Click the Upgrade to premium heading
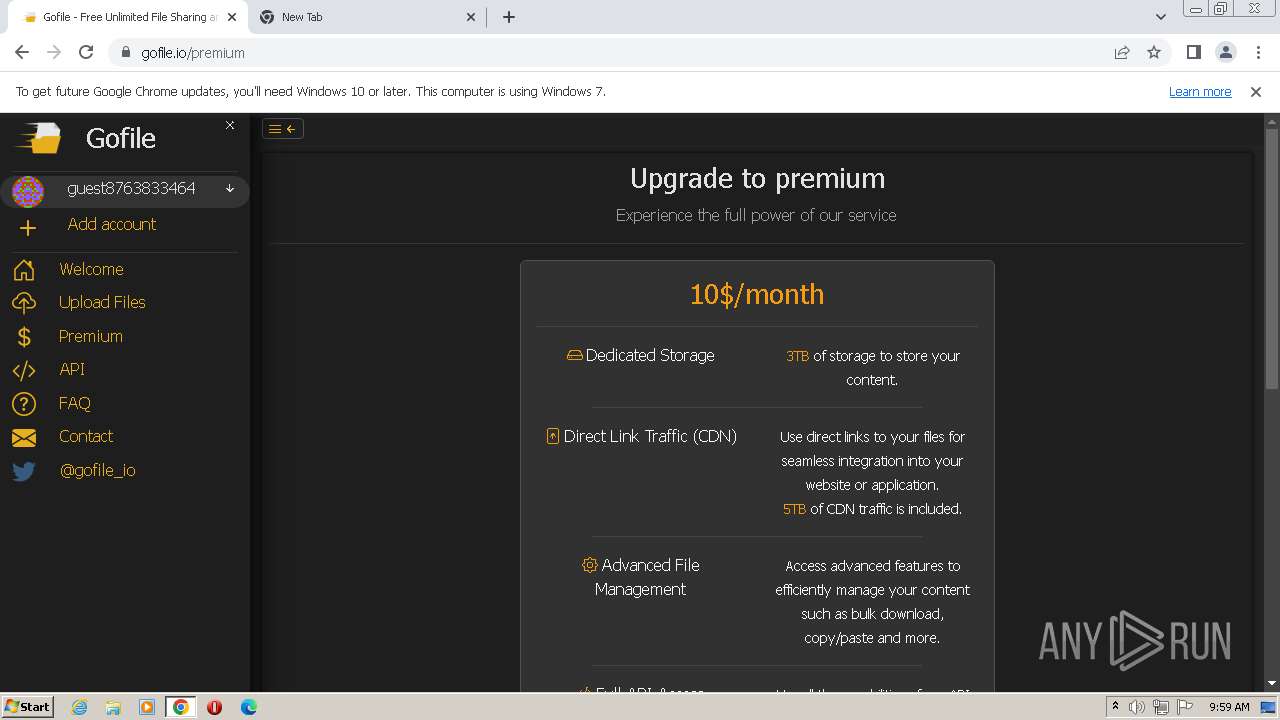This screenshot has width=1280, height=720. [757, 178]
